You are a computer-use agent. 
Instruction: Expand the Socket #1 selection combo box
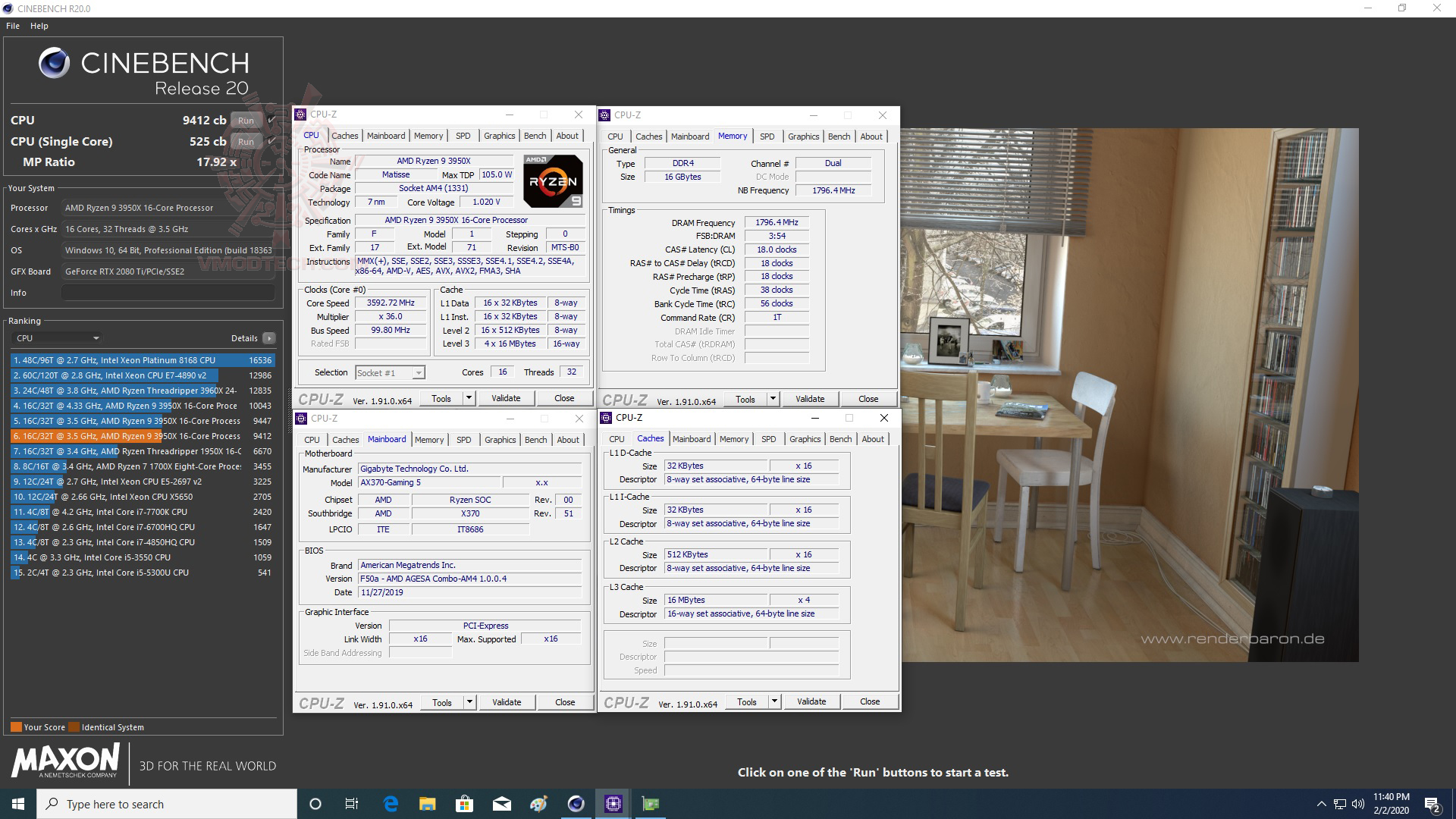[418, 373]
